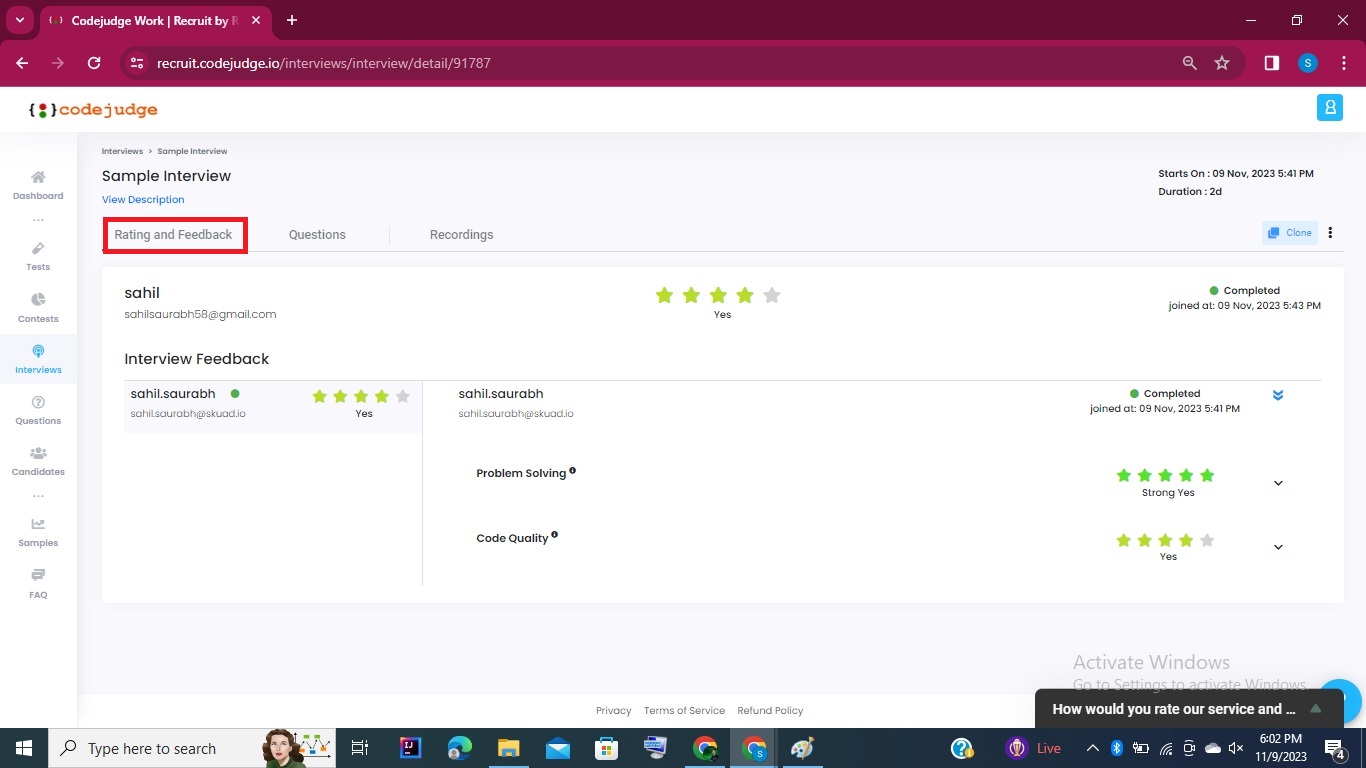Open the Refund Policy footer link
The width and height of the screenshot is (1366, 768).
(770, 711)
